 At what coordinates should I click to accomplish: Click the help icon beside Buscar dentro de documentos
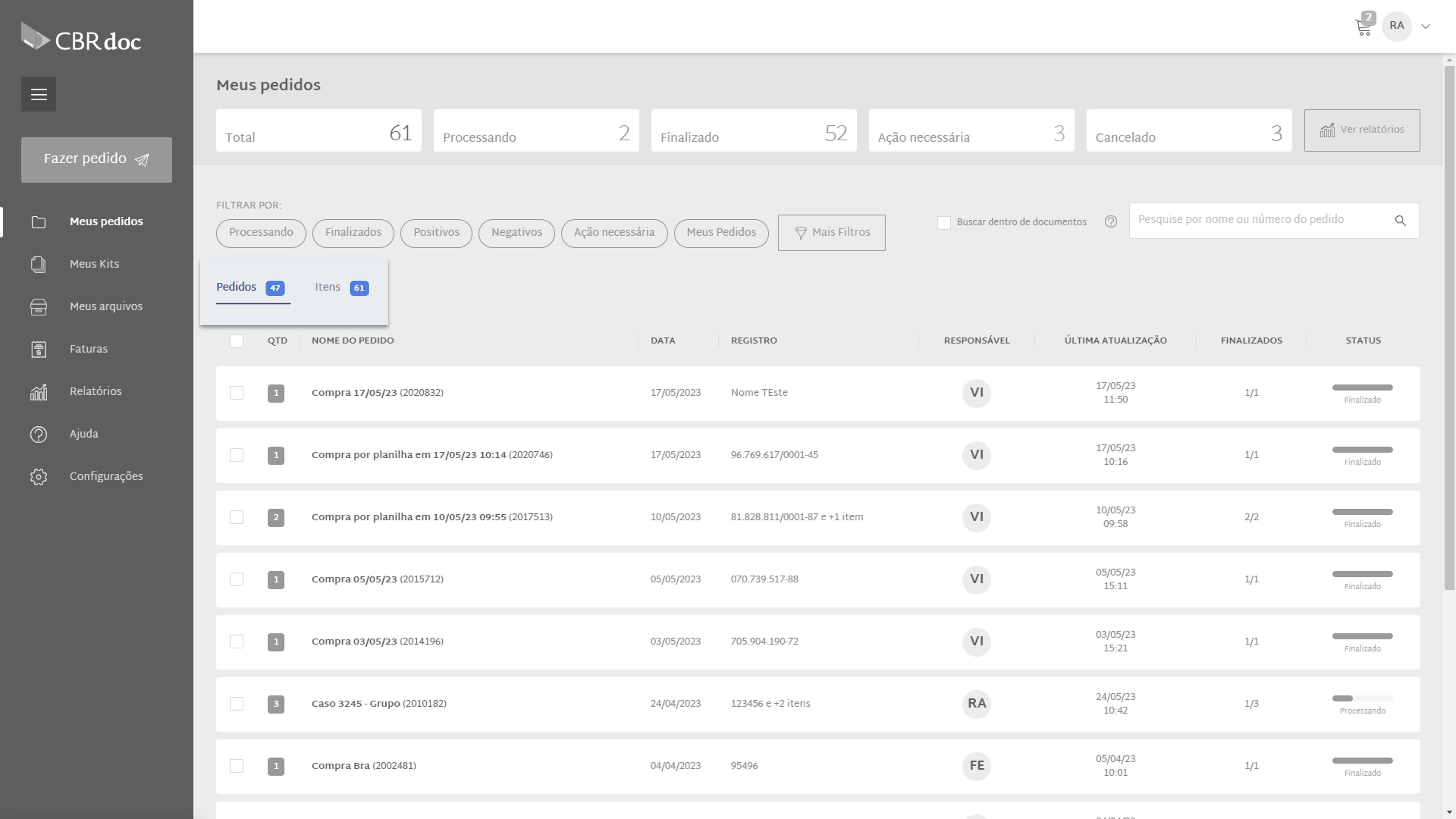[1111, 221]
